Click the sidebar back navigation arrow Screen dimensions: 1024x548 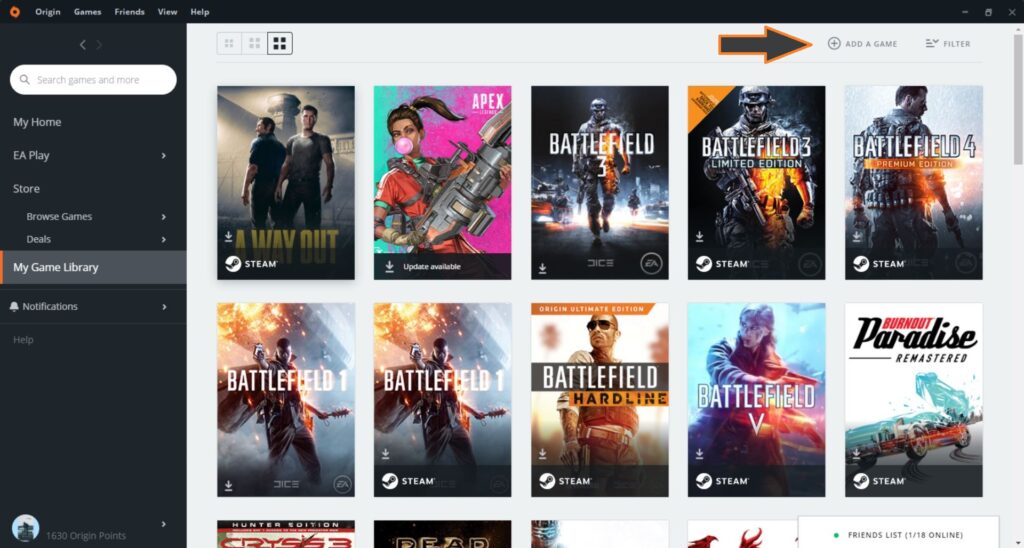(83, 45)
